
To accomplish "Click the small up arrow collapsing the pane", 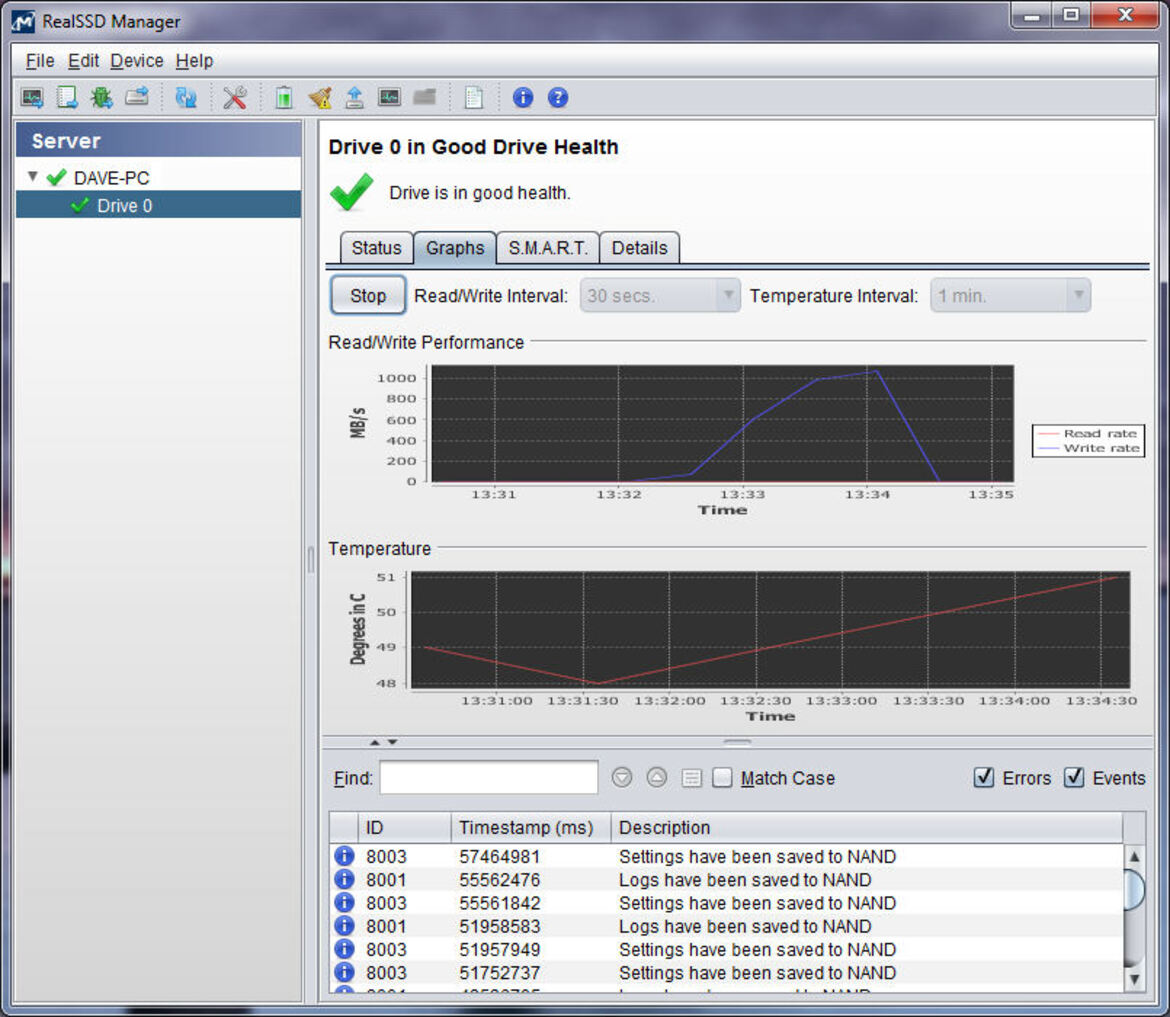I will point(375,742).
